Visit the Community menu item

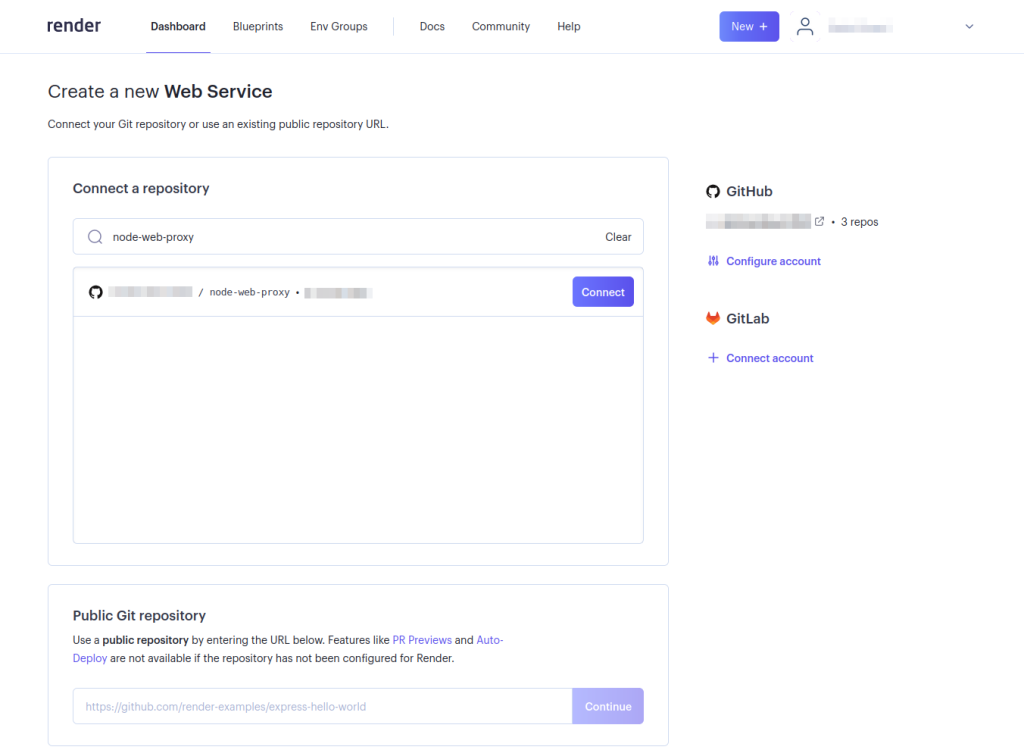[500, 26]
